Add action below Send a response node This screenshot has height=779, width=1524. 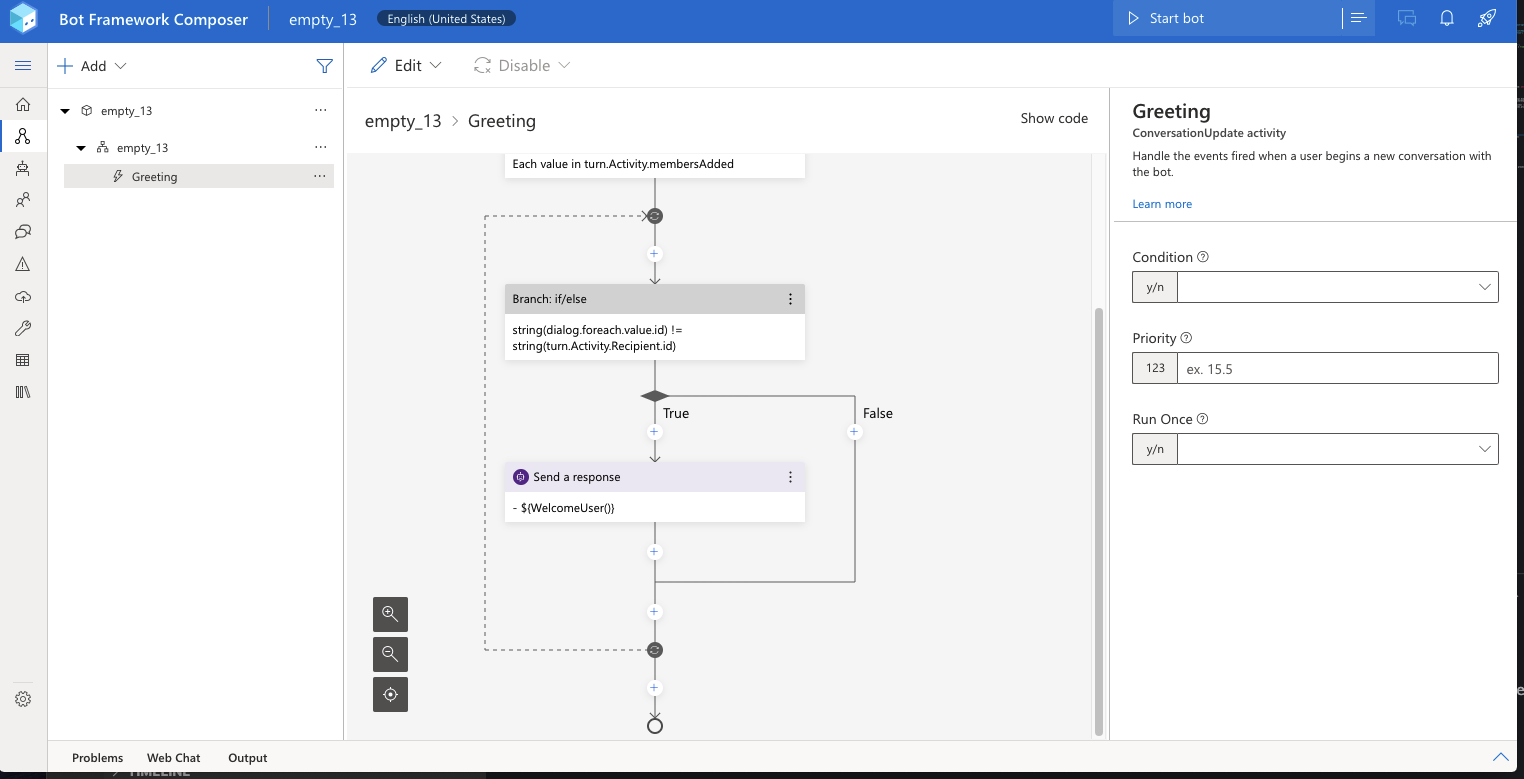[654, 552]
